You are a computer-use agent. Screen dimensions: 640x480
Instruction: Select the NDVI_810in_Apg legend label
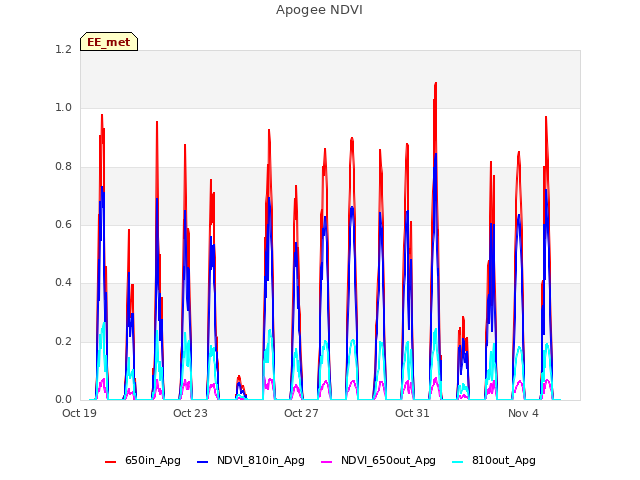[260, 460]
